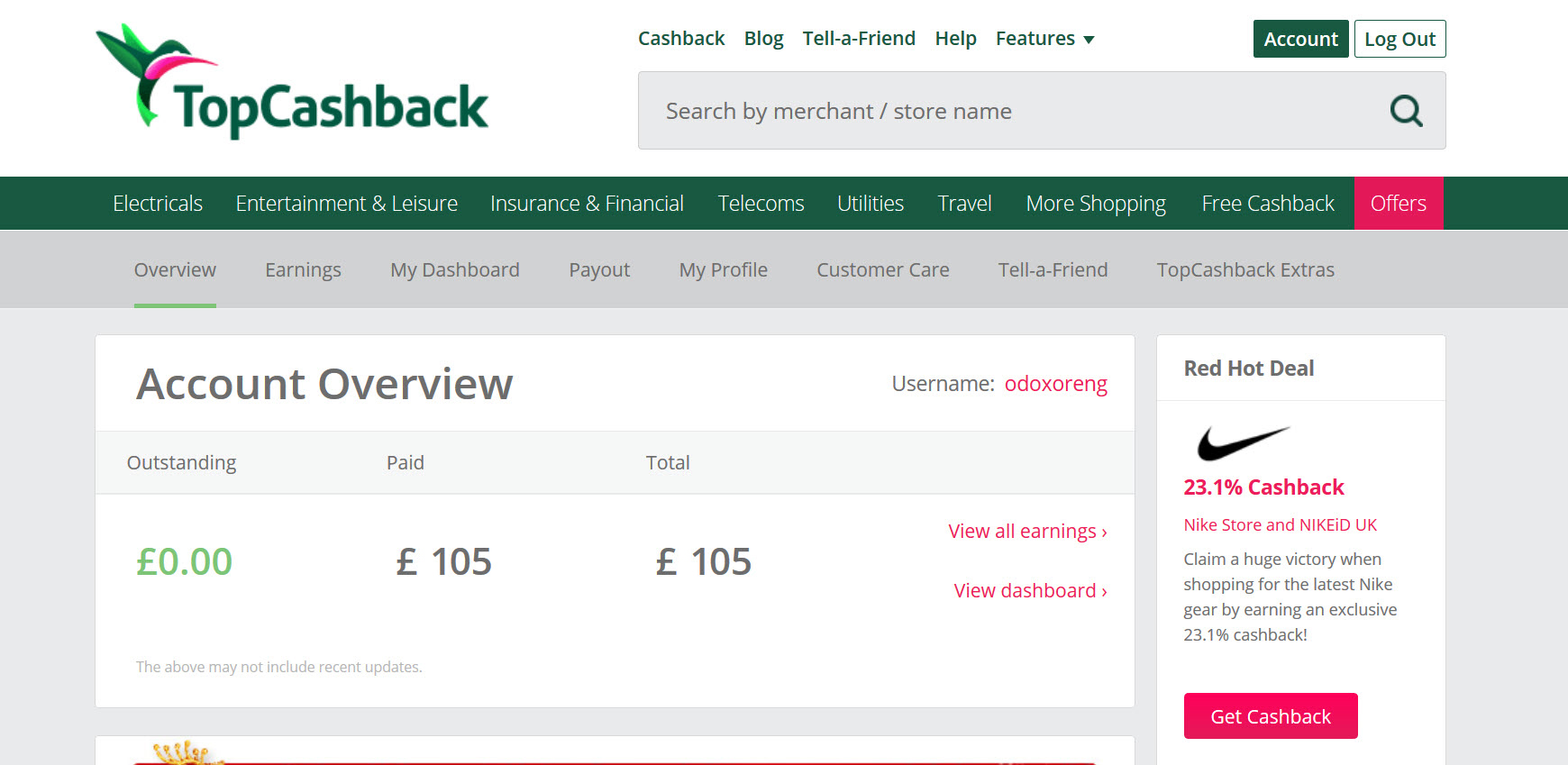Switch to Customer Care tab

(x=883, y=270)
